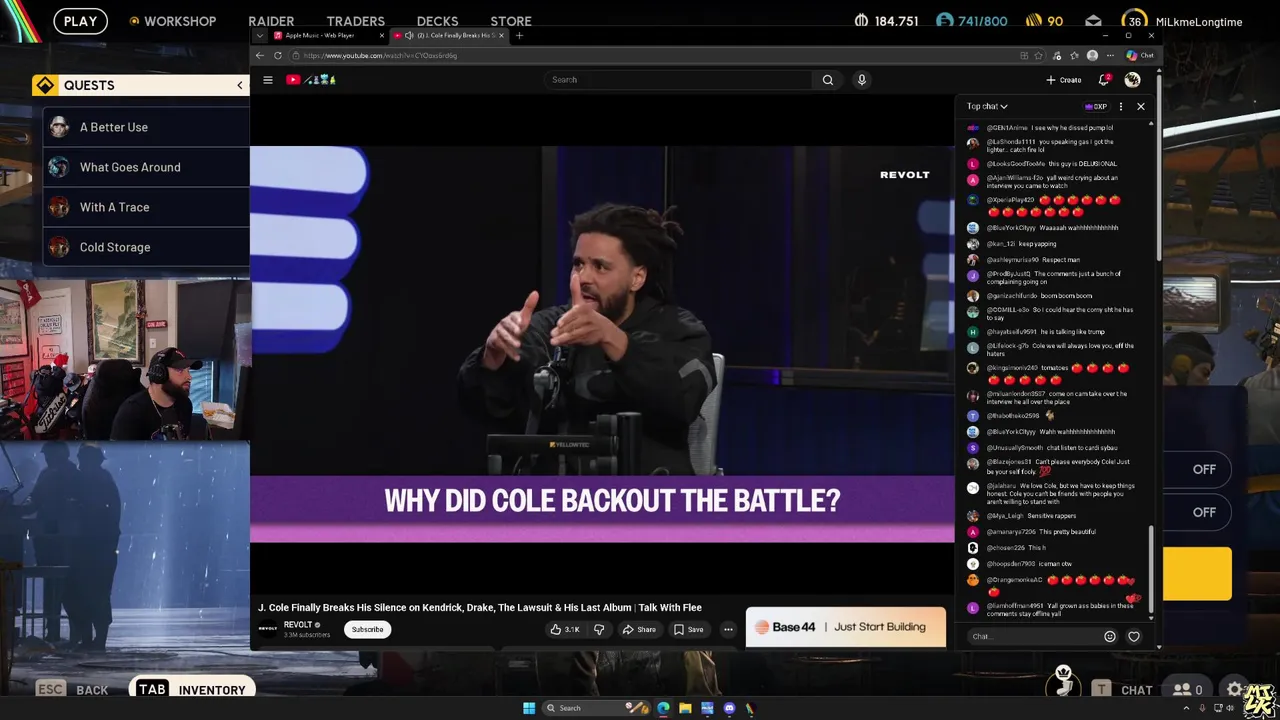Viewport: 1280px width, 720px height.
Task: Subscribe to the REVOLT channel
Action: [367, 629]
